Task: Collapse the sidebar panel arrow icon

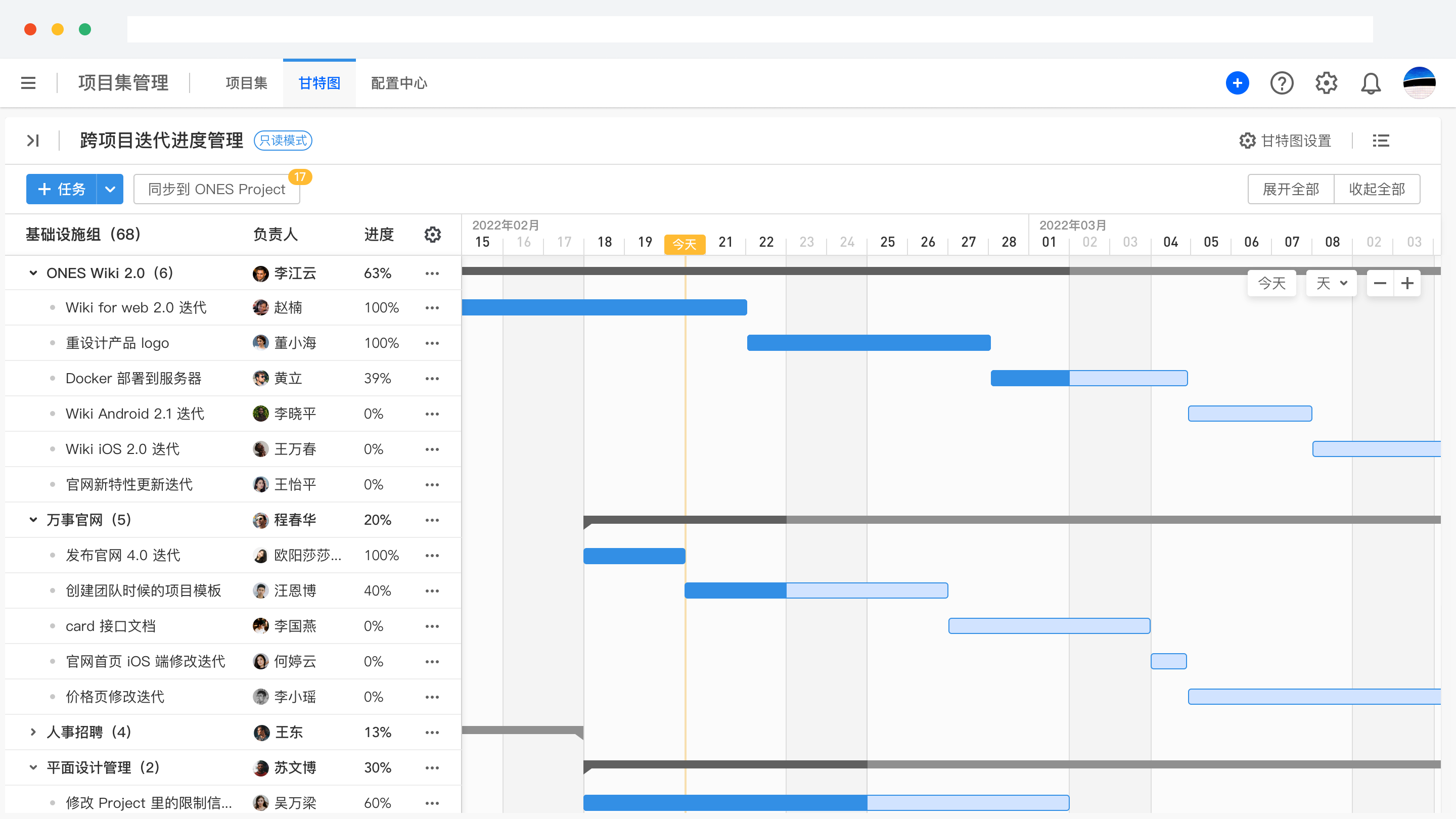Action: point(33,140)
